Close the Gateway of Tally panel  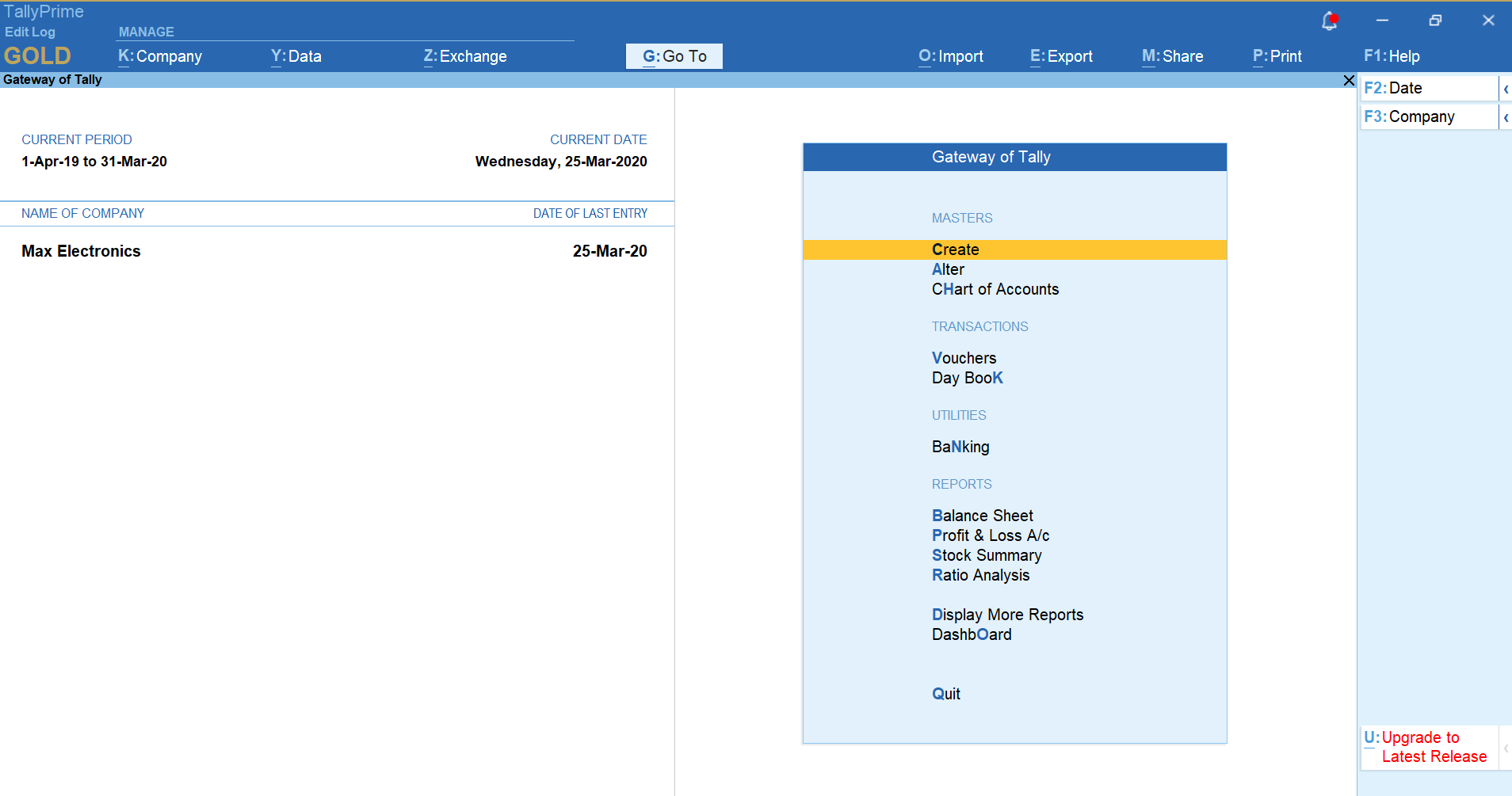tap(1349, 80)
